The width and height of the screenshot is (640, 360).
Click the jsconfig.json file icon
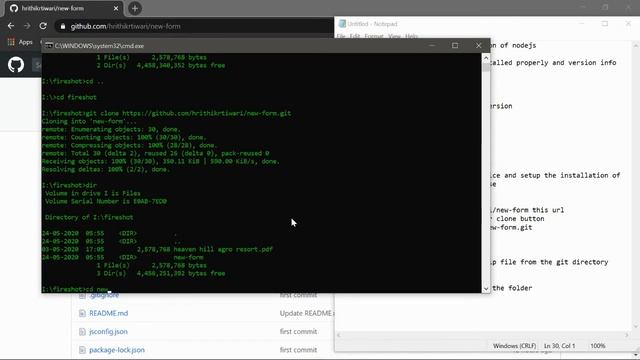coord(82,331)
